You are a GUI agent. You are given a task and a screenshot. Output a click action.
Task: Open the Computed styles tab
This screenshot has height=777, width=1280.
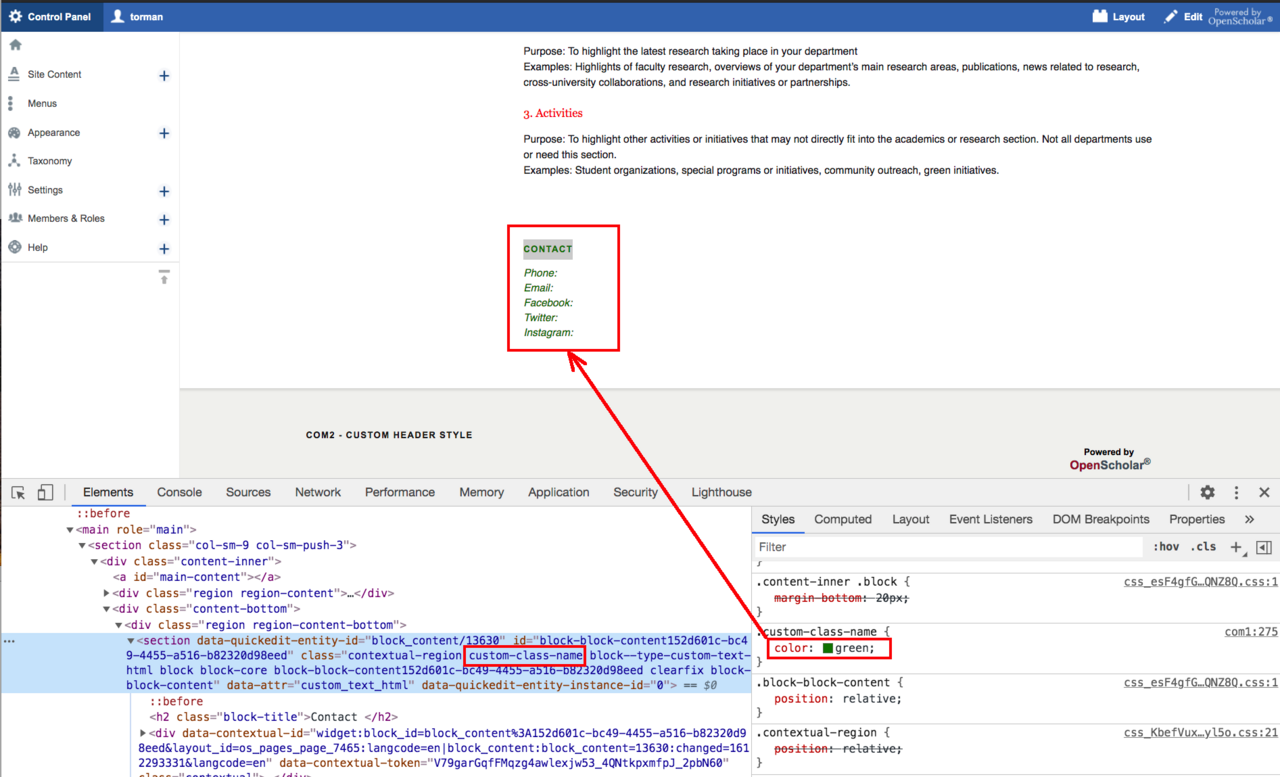coord(842,519)
